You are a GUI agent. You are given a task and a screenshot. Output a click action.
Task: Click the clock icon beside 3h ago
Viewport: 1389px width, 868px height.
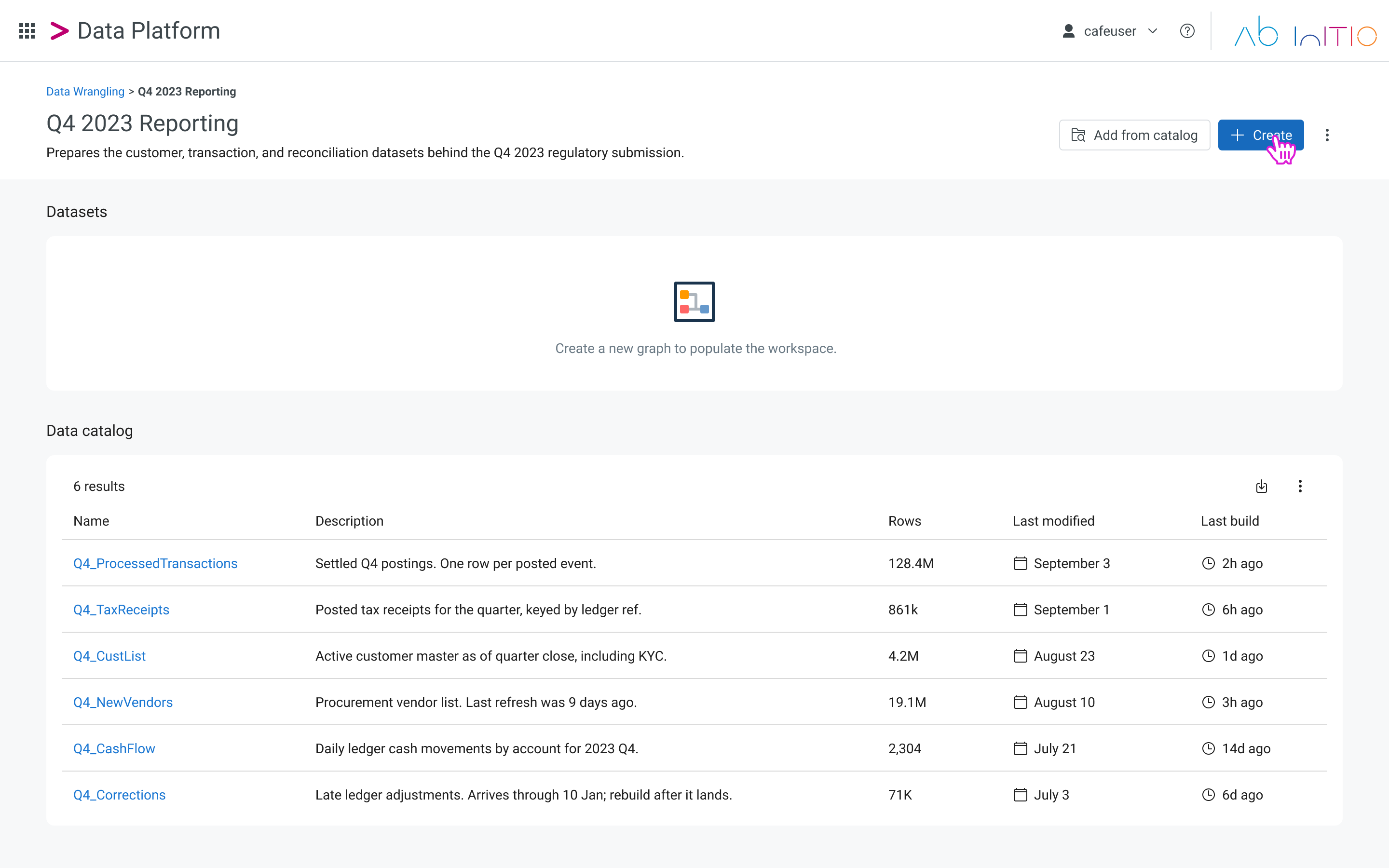click(x=1208, y=702)
